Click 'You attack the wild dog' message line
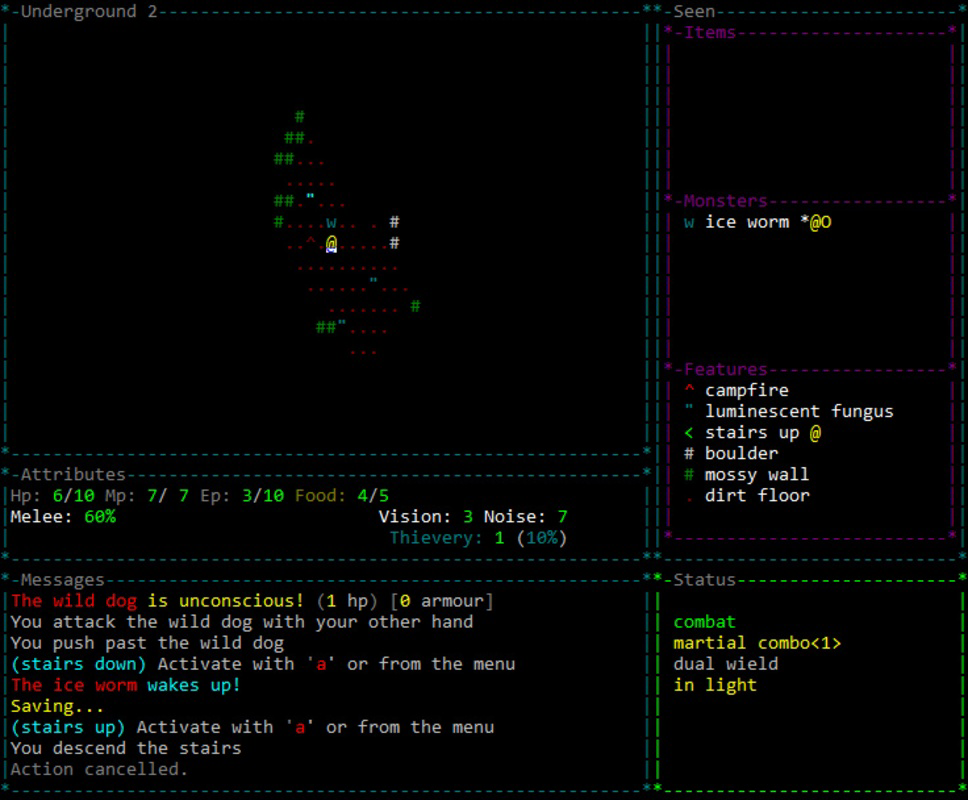968x800 pixels. tap(241, 622)
